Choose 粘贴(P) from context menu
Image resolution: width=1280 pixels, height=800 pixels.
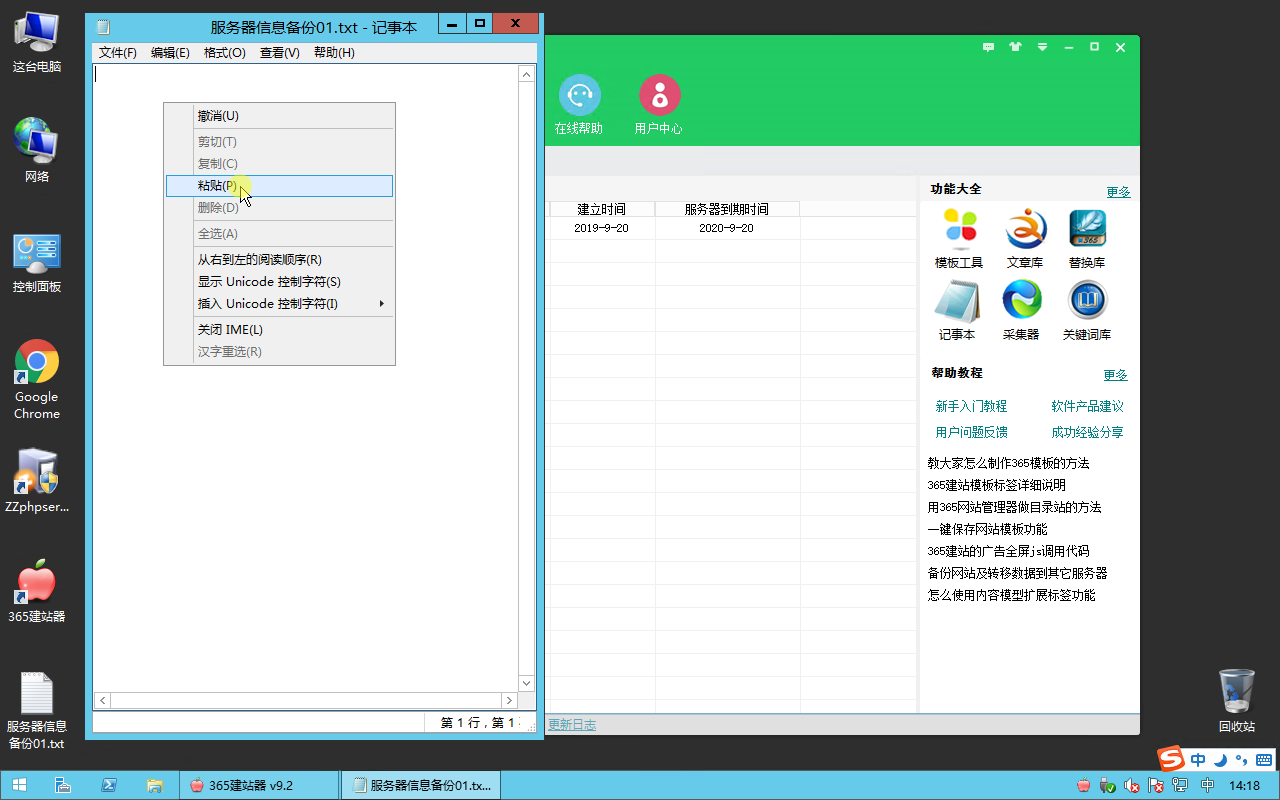(279, 186)
